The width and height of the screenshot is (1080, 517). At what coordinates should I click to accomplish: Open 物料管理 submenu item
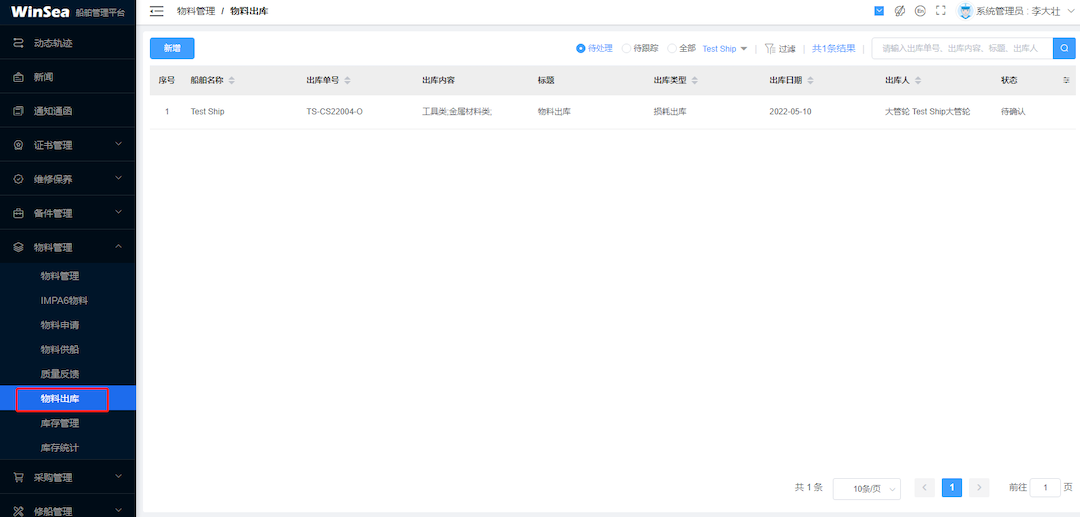pos(60,276)
